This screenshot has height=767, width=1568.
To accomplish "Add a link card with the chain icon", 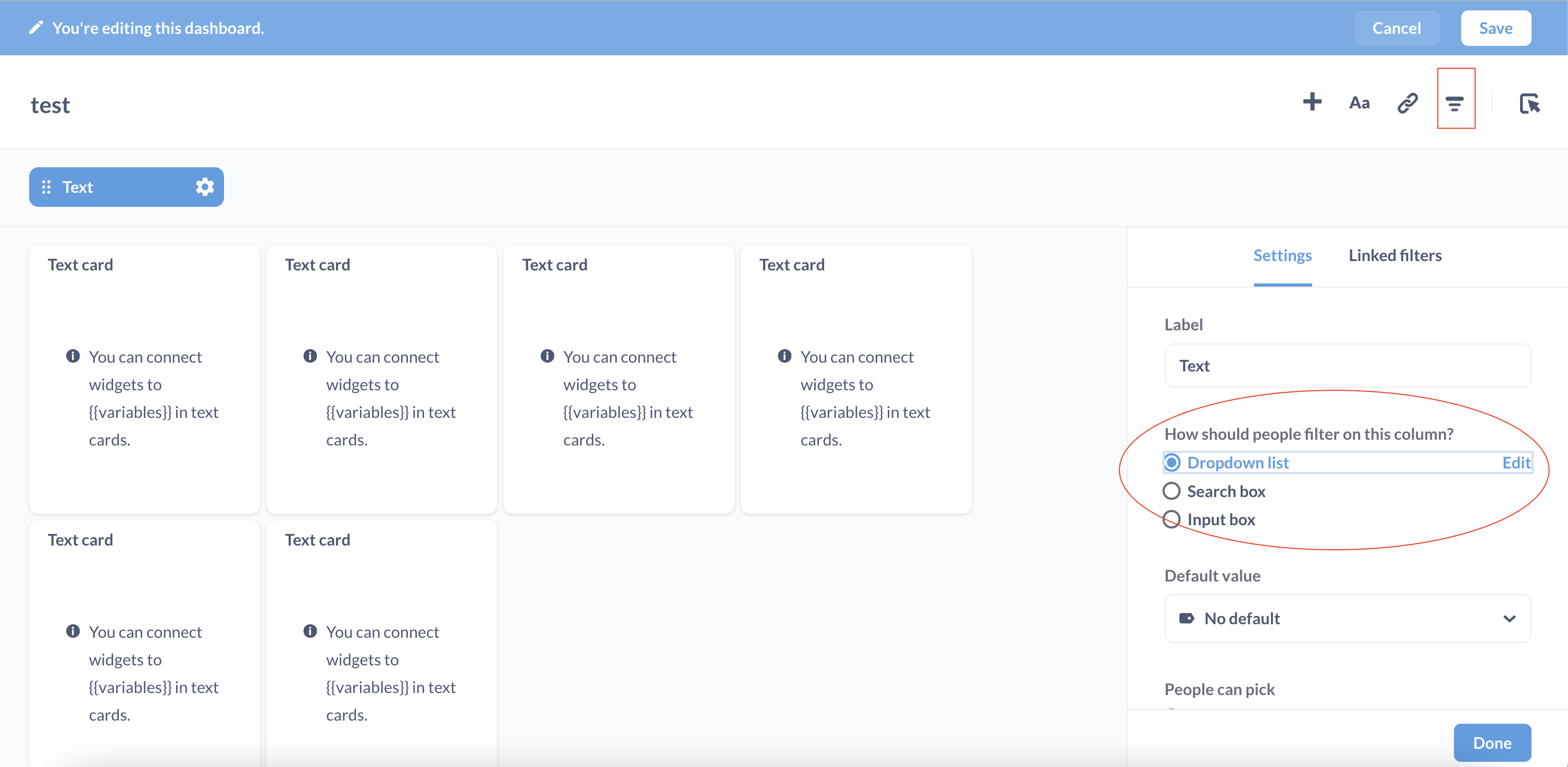I will (x=1408, y=102).
